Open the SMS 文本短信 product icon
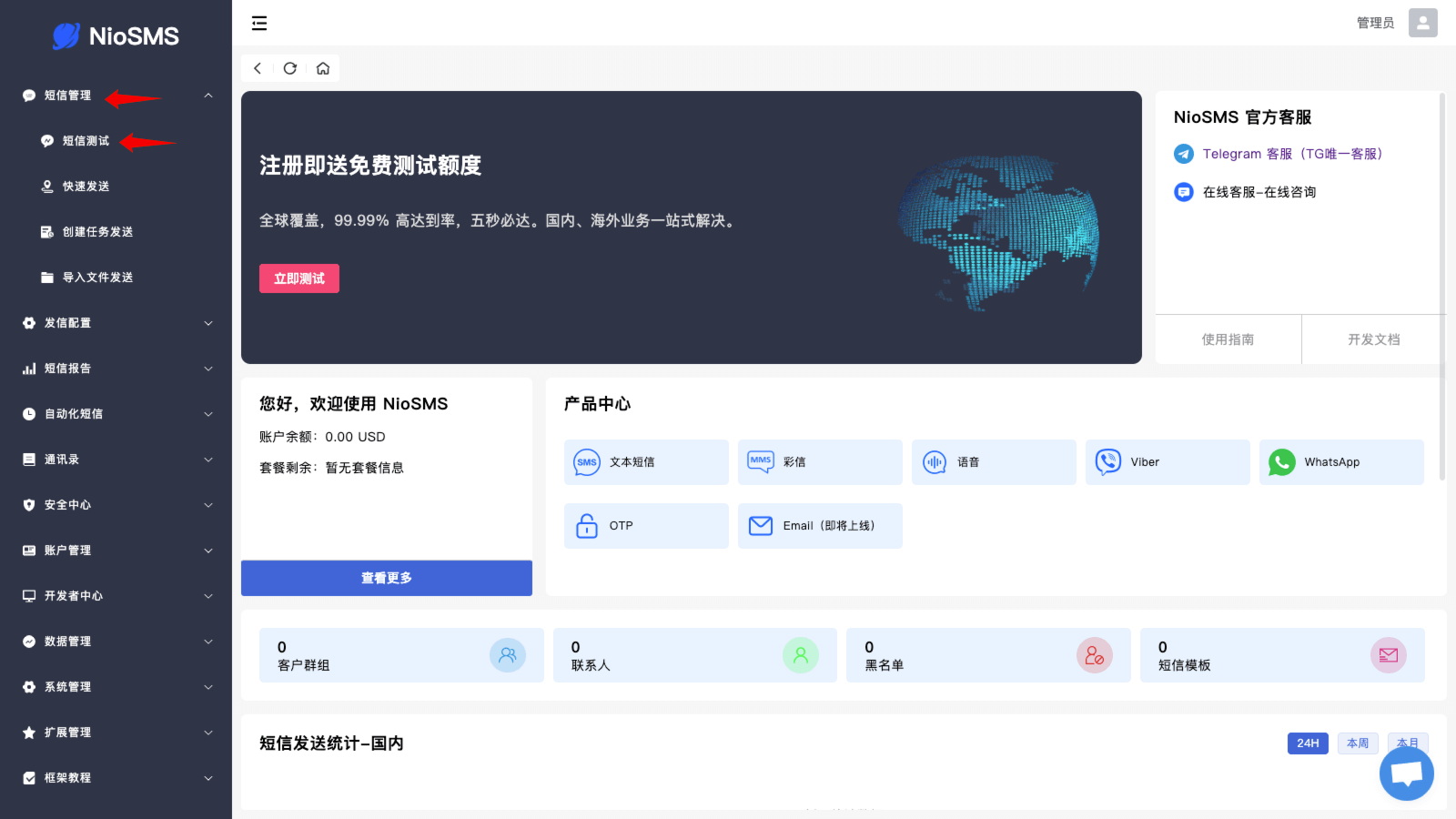 [x=587, y=462]
